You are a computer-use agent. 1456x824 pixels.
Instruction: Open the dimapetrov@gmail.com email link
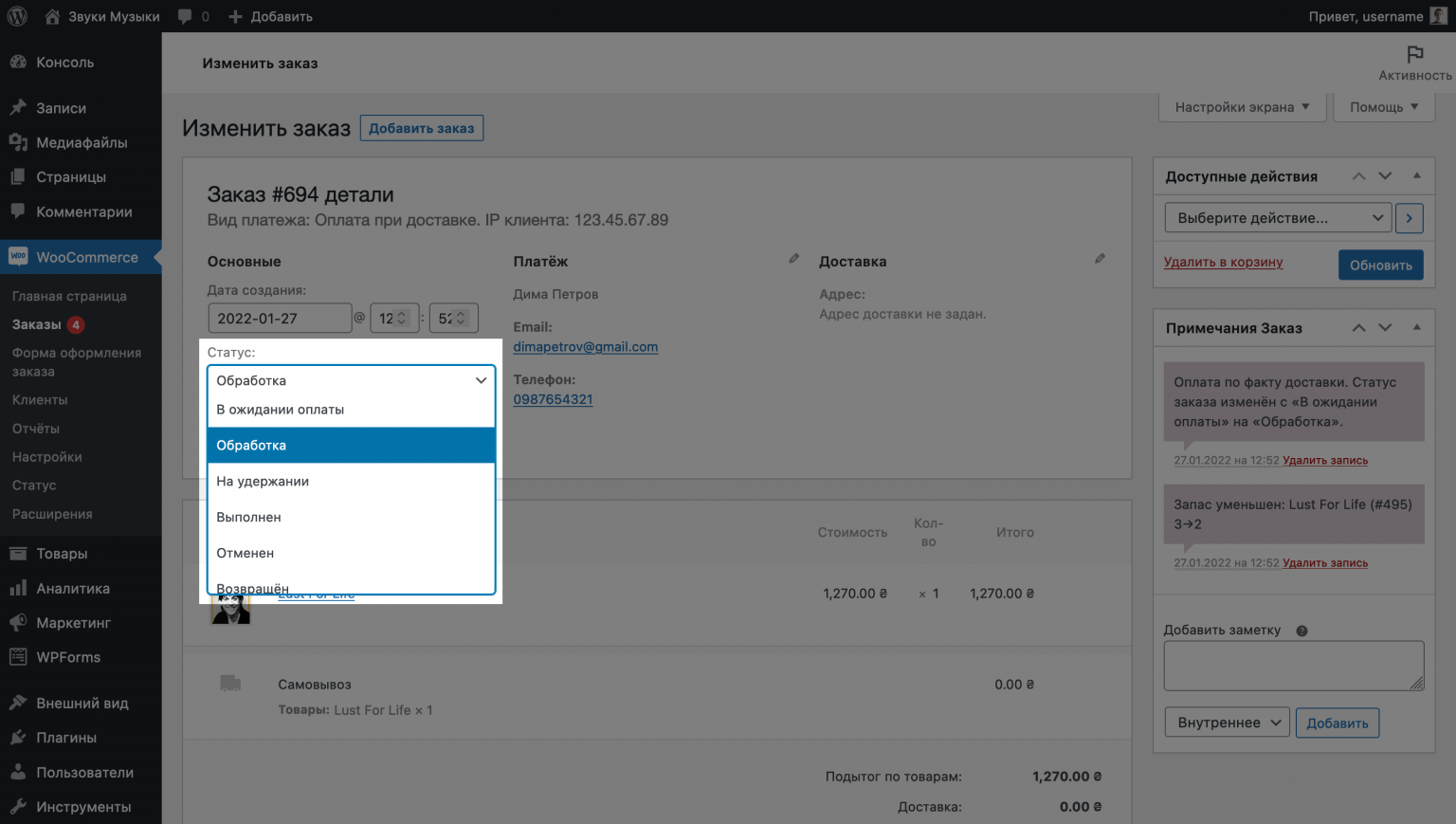click(x=585, y=346)
